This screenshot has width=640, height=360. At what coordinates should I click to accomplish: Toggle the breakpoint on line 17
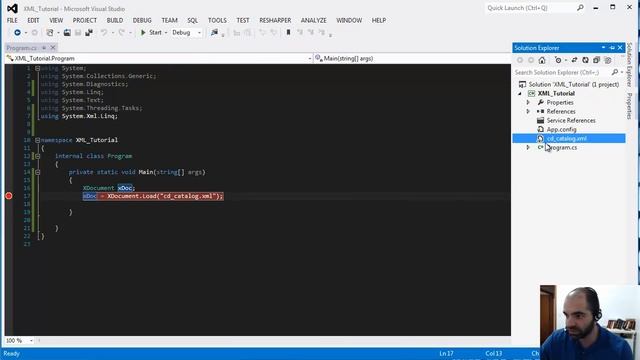pos(9,196)
